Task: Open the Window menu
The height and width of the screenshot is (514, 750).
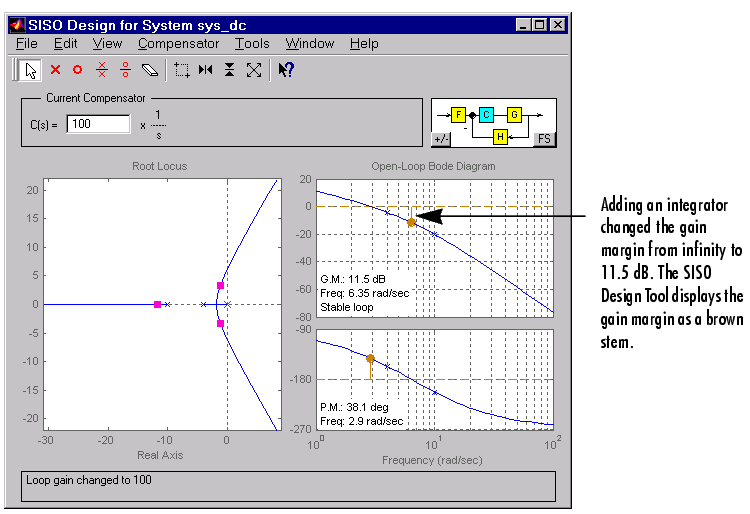Action: [x=309, y=44]
